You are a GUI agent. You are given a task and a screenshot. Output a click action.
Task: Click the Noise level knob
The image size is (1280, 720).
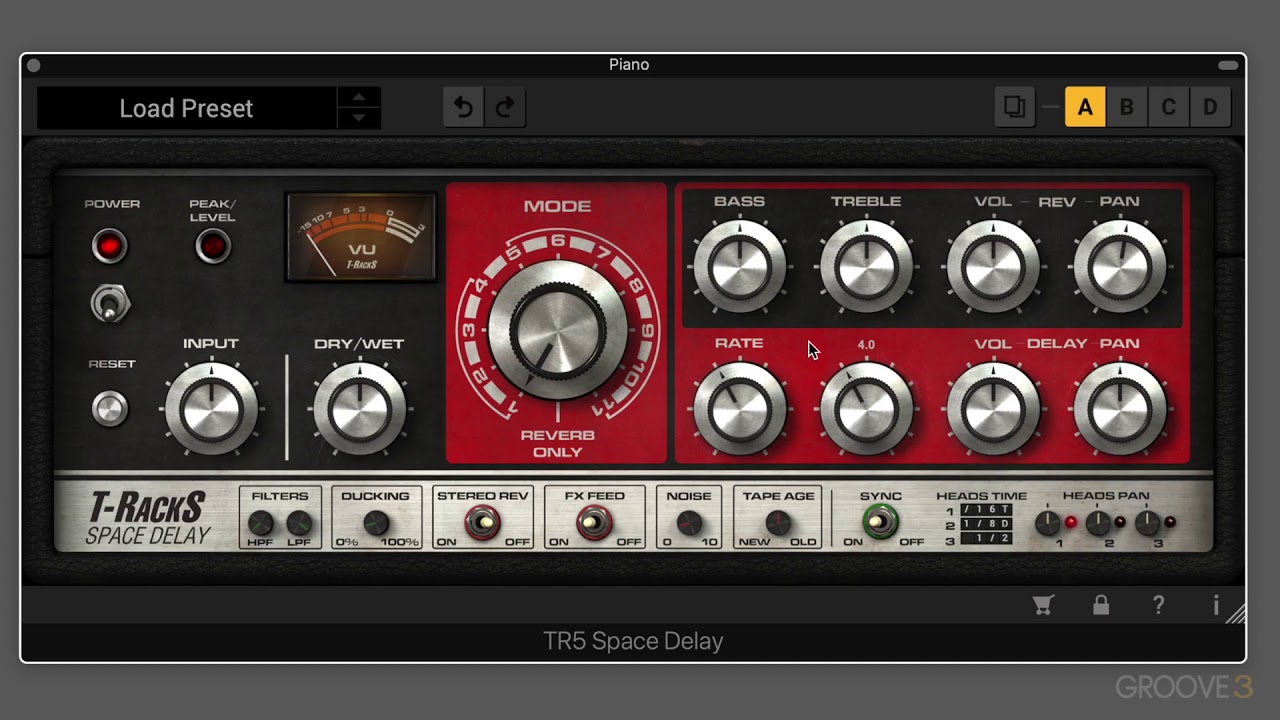[689, 522]
